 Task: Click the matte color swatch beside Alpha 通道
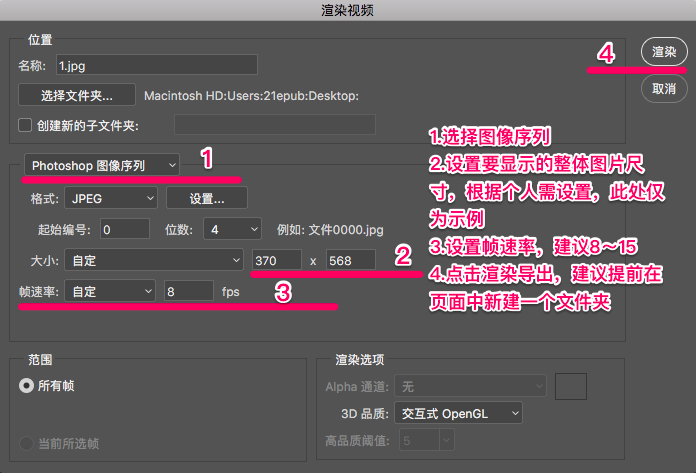pos(571,385)
